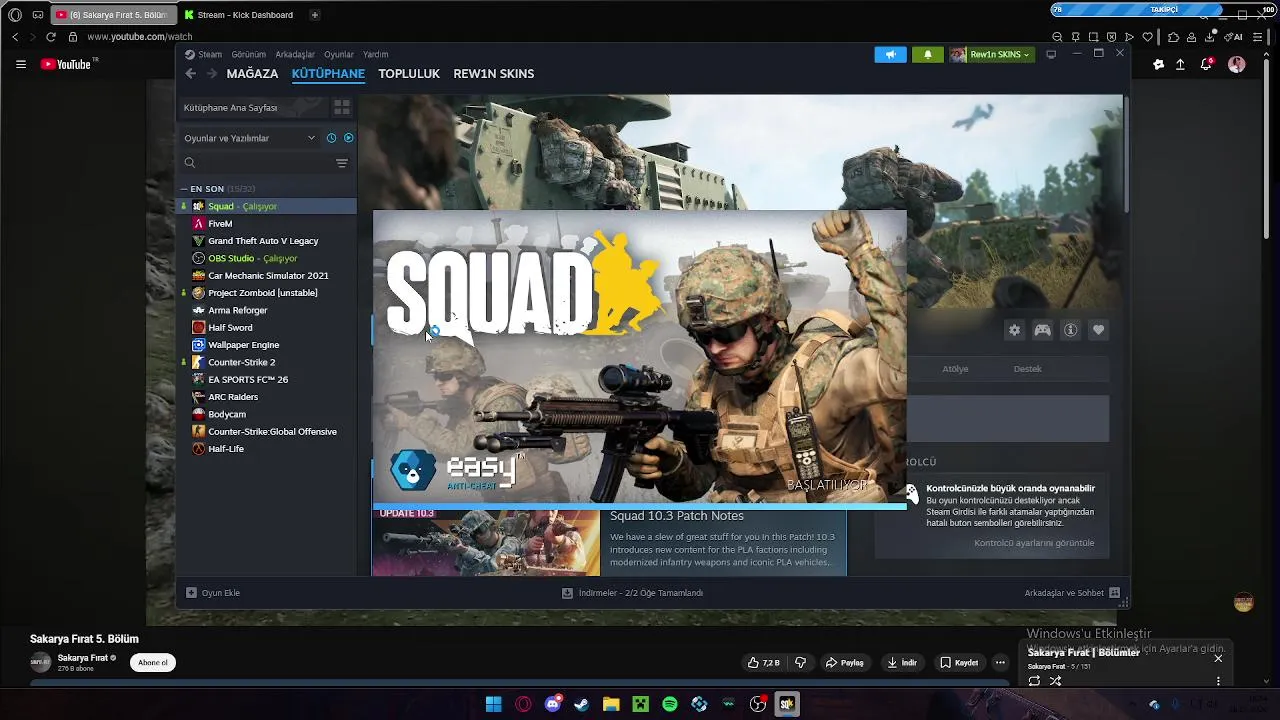Go forward in Steam navigation
The width and height of the screenshot is (1280, 720).
(x=212, y=74)
